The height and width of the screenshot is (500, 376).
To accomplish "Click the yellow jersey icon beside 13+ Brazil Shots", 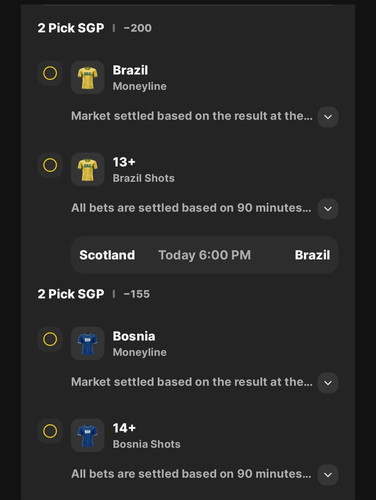I will pyautogui.click(x=88, y=169).
